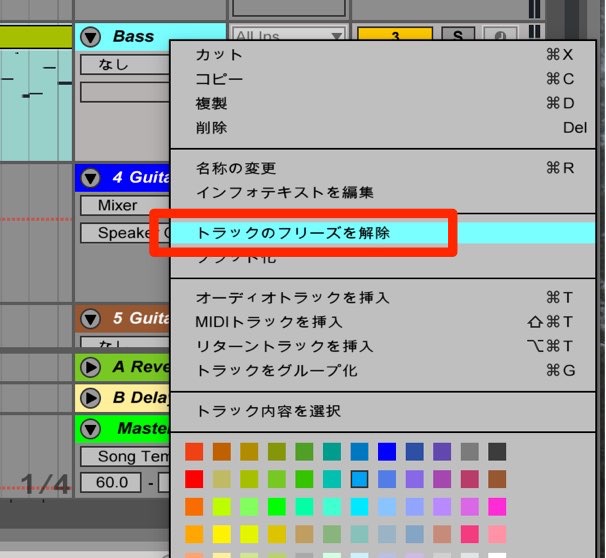This screenshot has width=606, height=558.
Task: Open the Song Tempo chooser in Master
Action: click(125, 456)
